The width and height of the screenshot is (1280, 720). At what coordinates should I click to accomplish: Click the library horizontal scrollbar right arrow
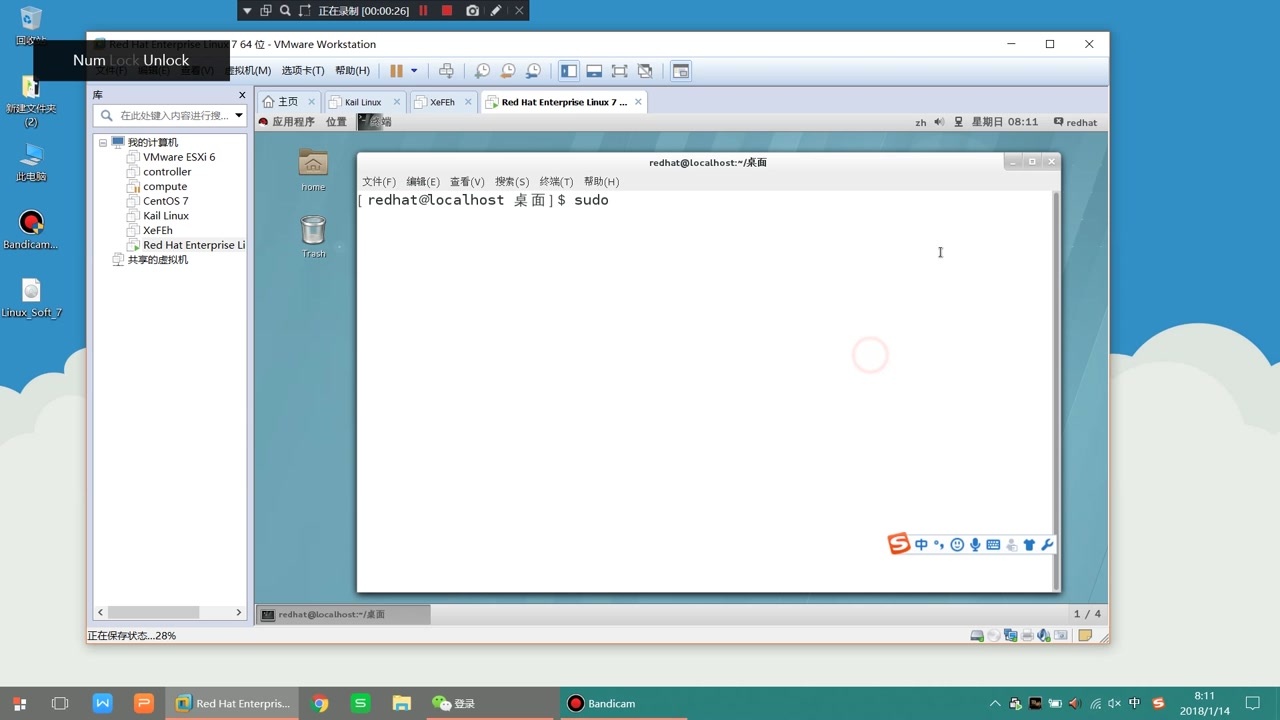coord(238,612)
